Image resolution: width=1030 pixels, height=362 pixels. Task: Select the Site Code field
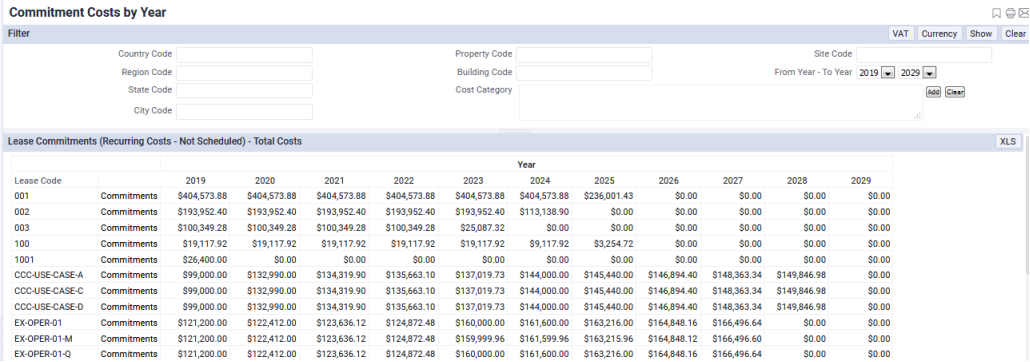[x=924, y=55]
